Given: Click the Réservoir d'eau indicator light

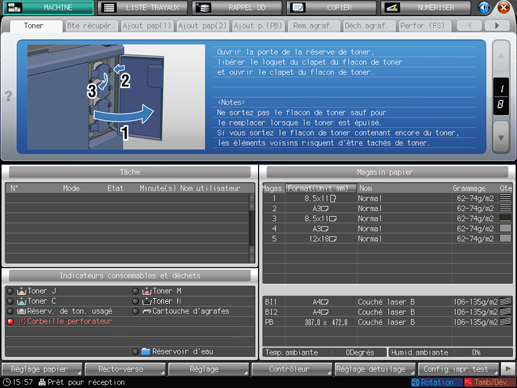Looking at the screenshot, I should pos(135,352).
